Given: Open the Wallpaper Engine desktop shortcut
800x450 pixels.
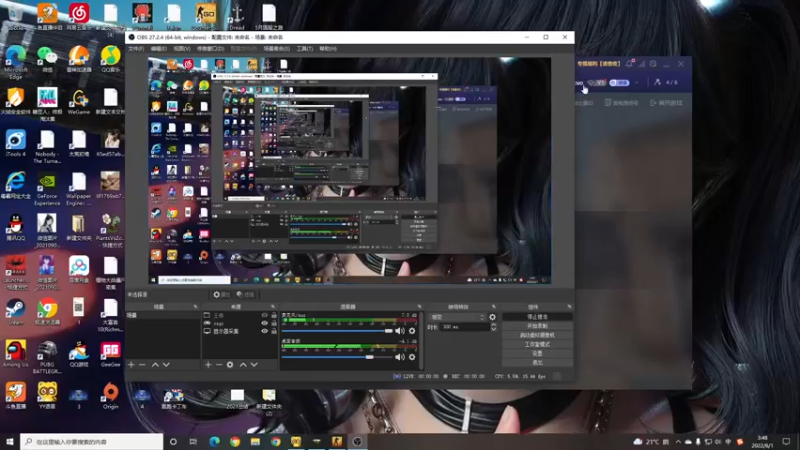Looking at the screenshot, I should click(79, 190).
